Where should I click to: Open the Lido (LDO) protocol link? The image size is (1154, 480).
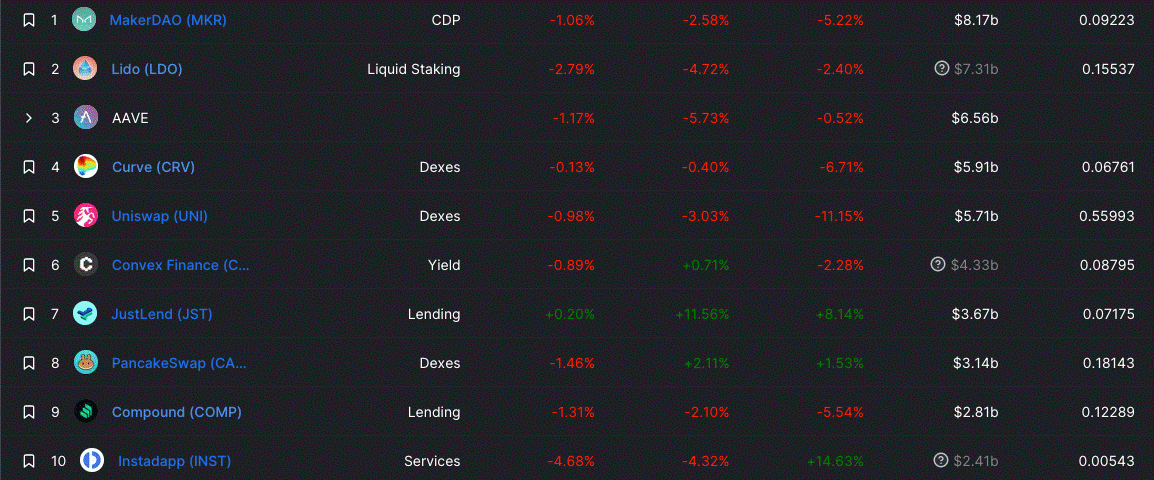click(x=147, y=69)
